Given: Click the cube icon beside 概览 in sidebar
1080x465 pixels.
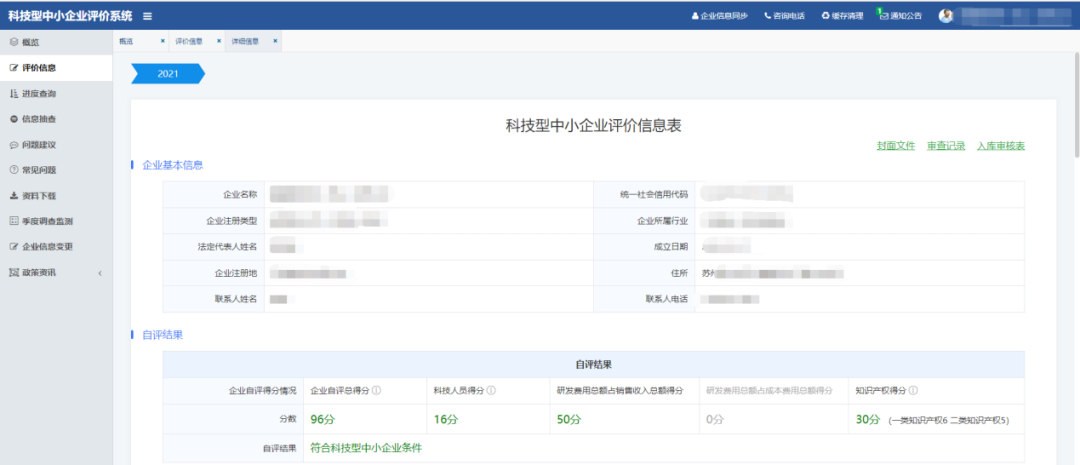Looking at the screenshot, I should (x=14, y=42).
